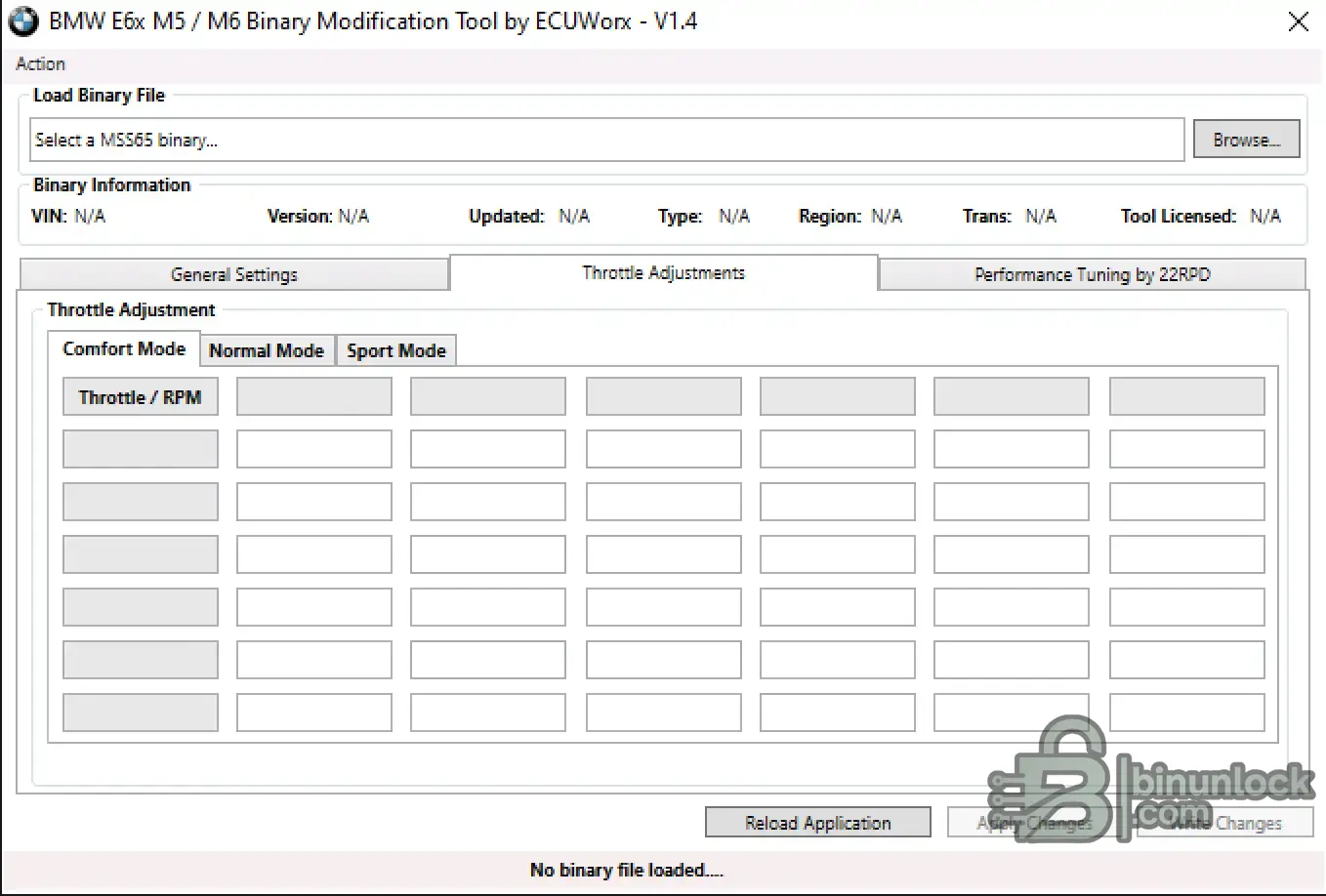
Task: Click the Browse... button
Action: coord(1246,140)
